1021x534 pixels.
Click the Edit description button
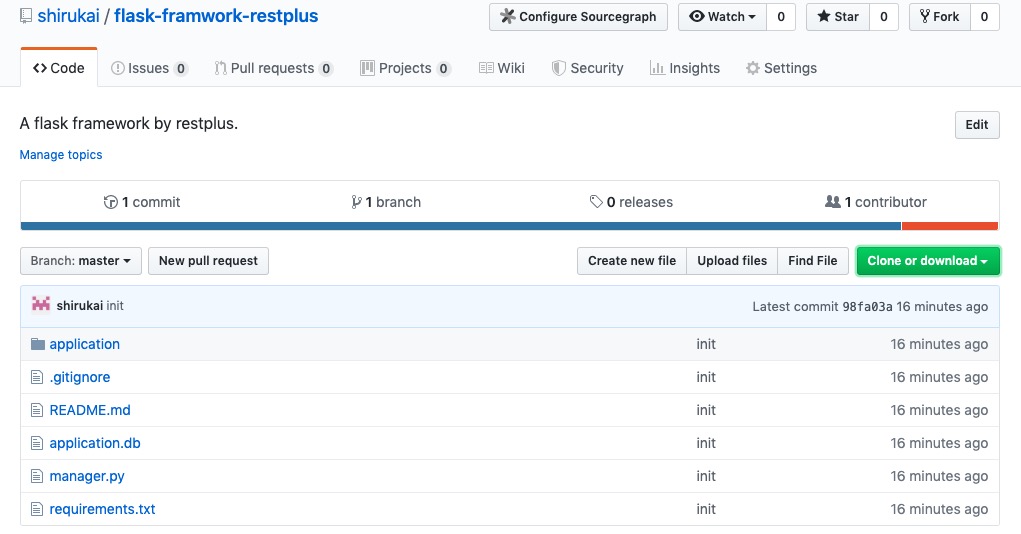click(x=977, y=124)
